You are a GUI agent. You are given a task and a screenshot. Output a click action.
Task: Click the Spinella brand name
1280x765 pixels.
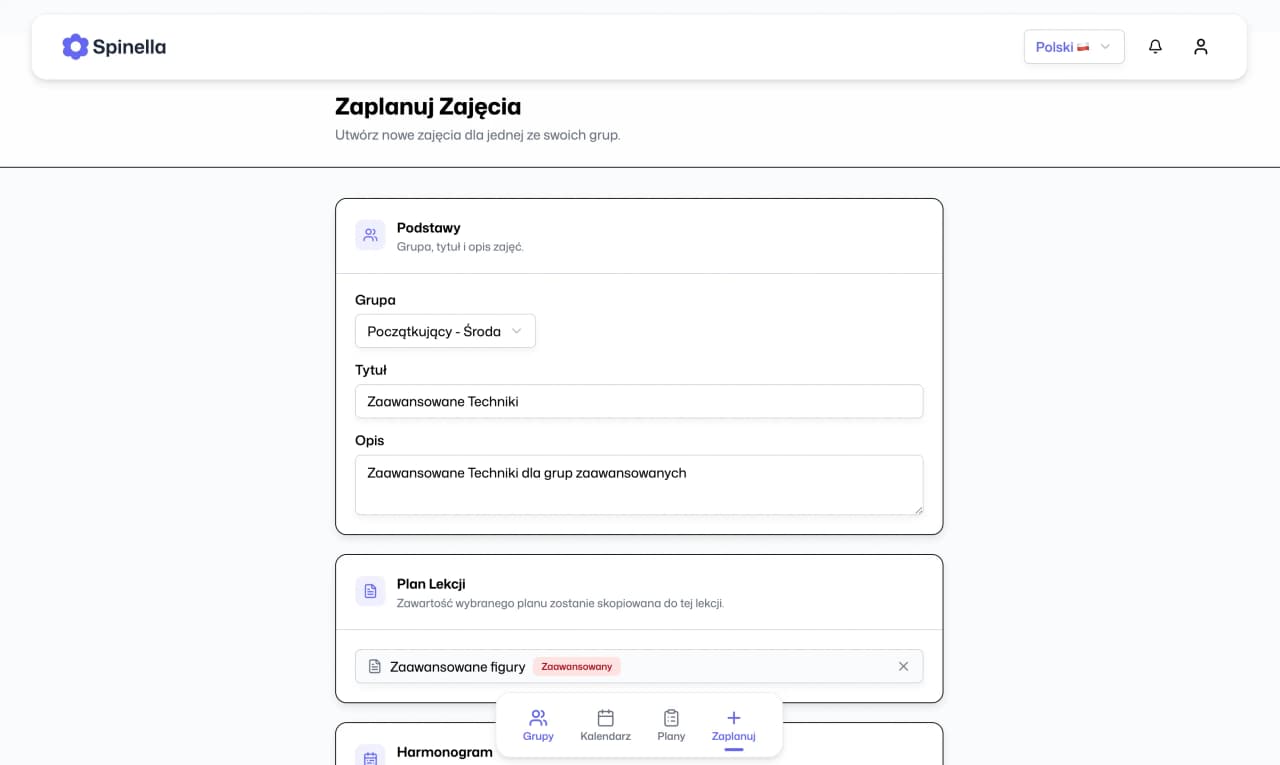(129, 47)
